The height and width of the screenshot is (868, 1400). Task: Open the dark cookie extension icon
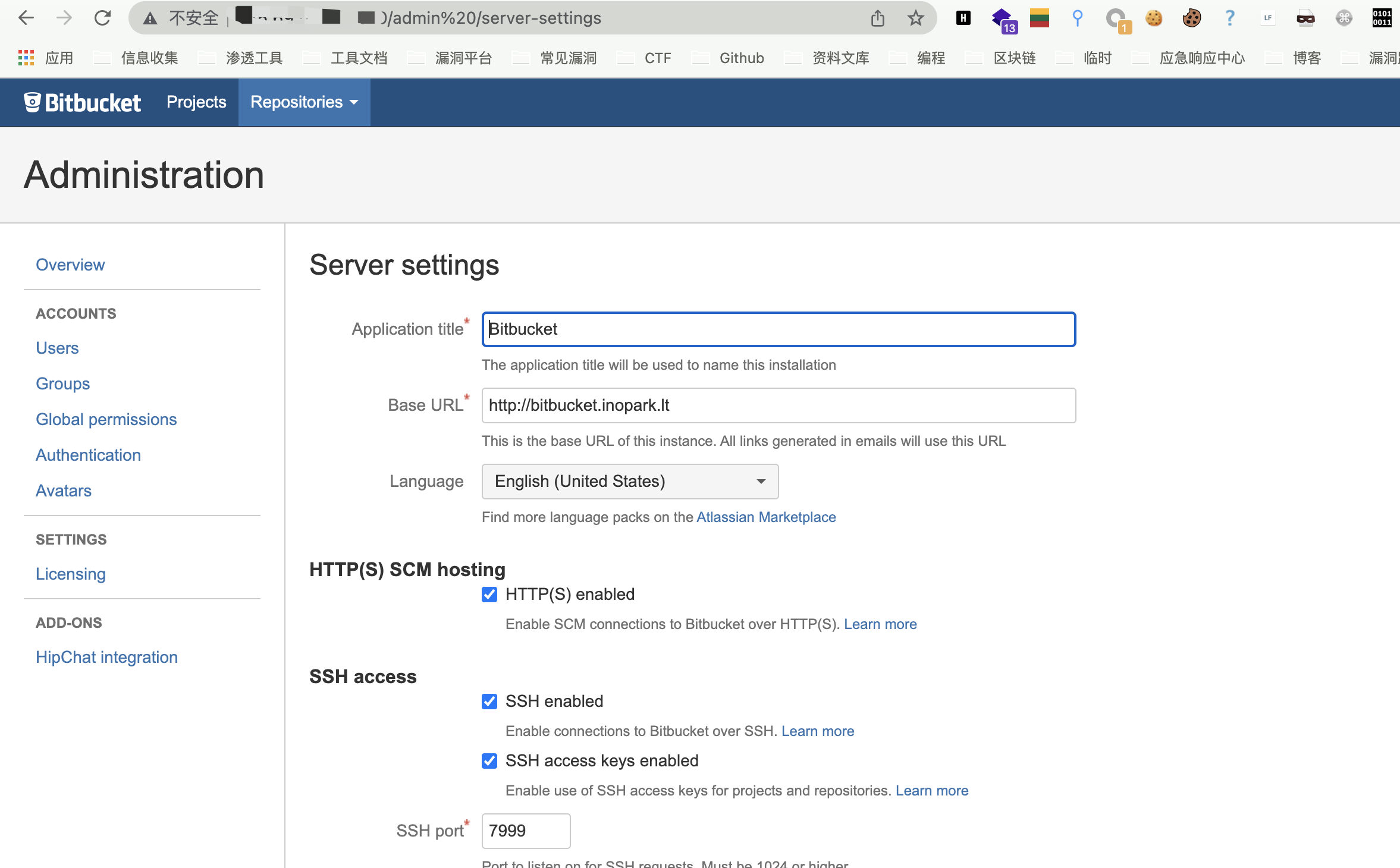pos(1192,18)
